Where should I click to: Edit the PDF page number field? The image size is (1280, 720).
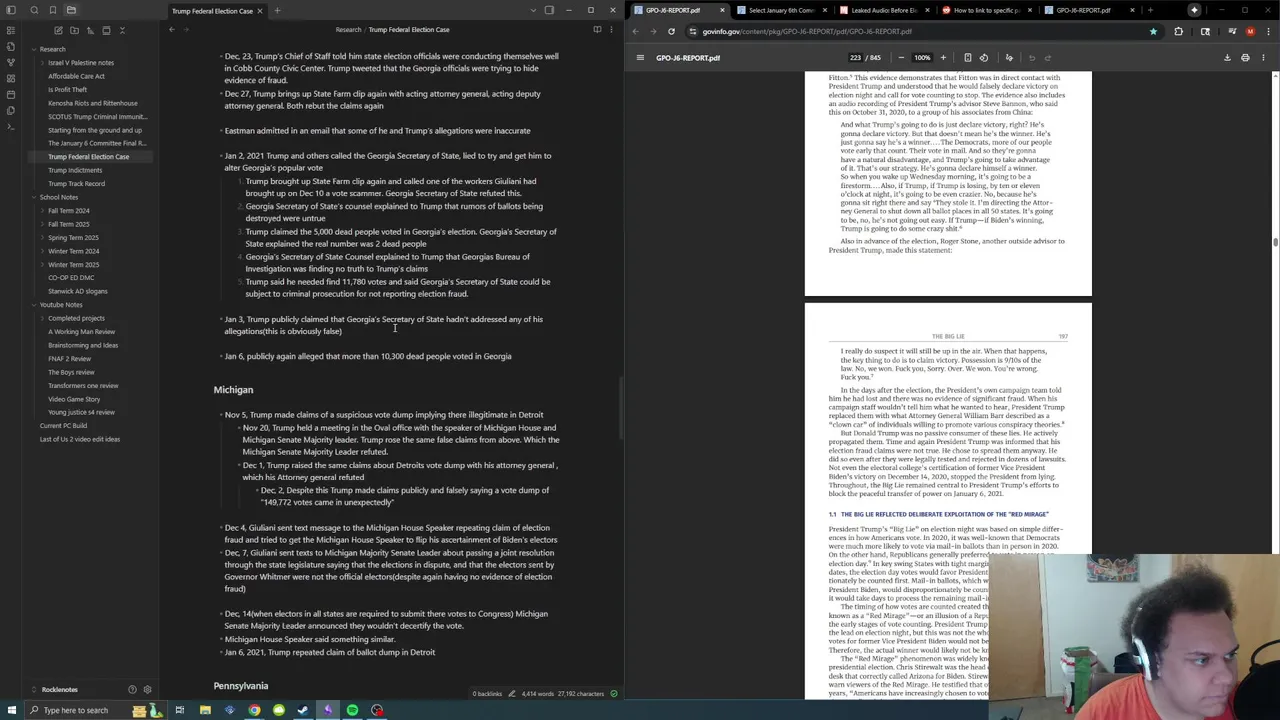(x=855, y=58)
